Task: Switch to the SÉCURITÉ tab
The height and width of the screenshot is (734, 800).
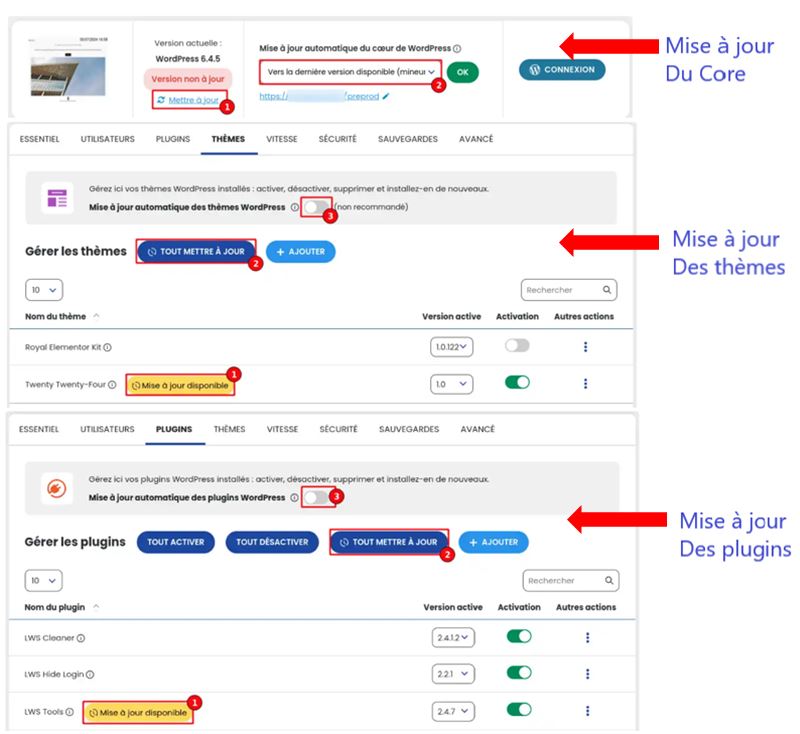Action: [x=336, y=139]
